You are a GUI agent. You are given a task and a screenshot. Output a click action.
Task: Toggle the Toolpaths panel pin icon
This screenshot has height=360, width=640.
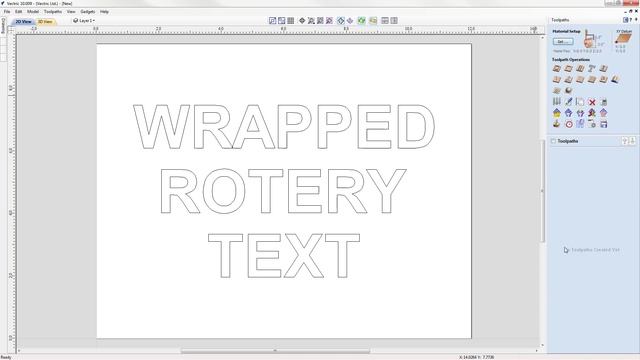[x=636, y=20]
